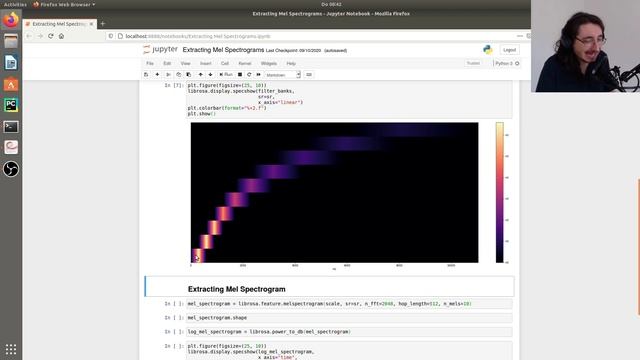
Task: Restart the kernel using the circular arrow
Action: 249,75
